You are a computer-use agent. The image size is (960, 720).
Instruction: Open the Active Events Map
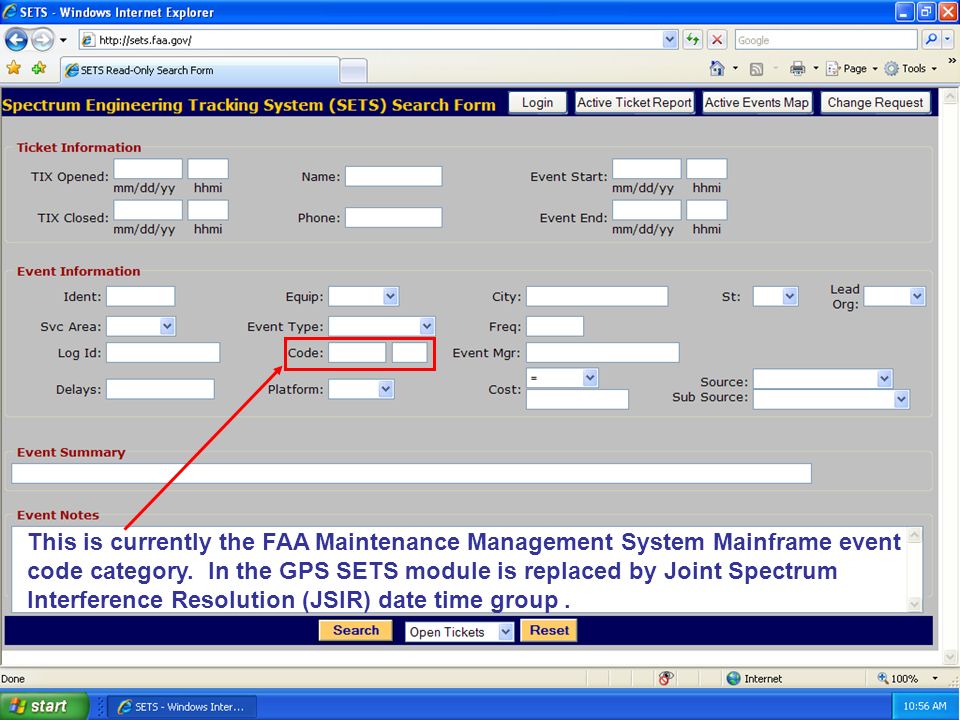coord(757,103)
